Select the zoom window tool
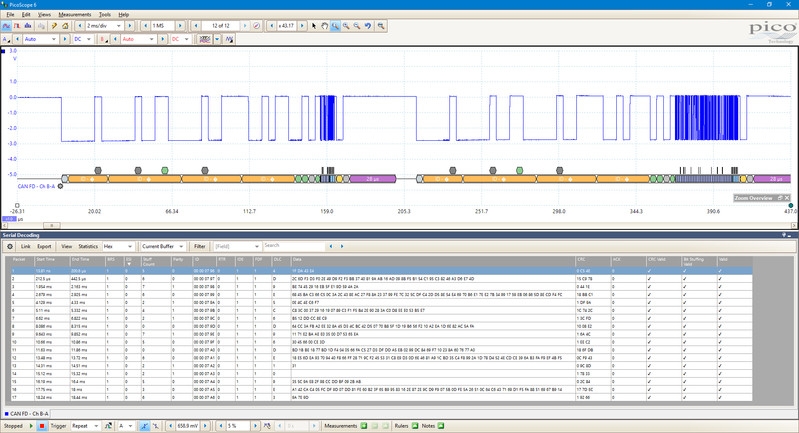 [335, 25]
